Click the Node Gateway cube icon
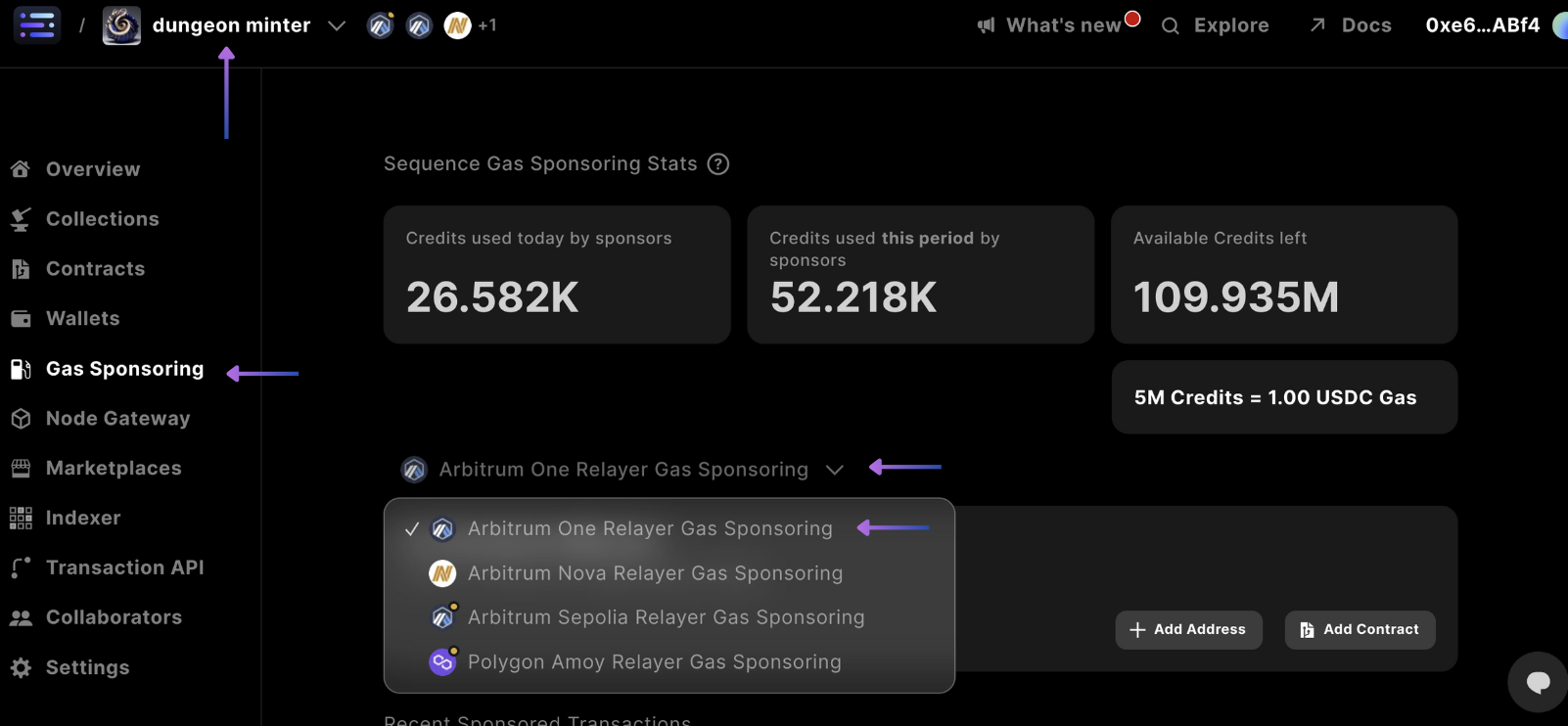Viewport: 1568px width, 726px height. (21, 419)
